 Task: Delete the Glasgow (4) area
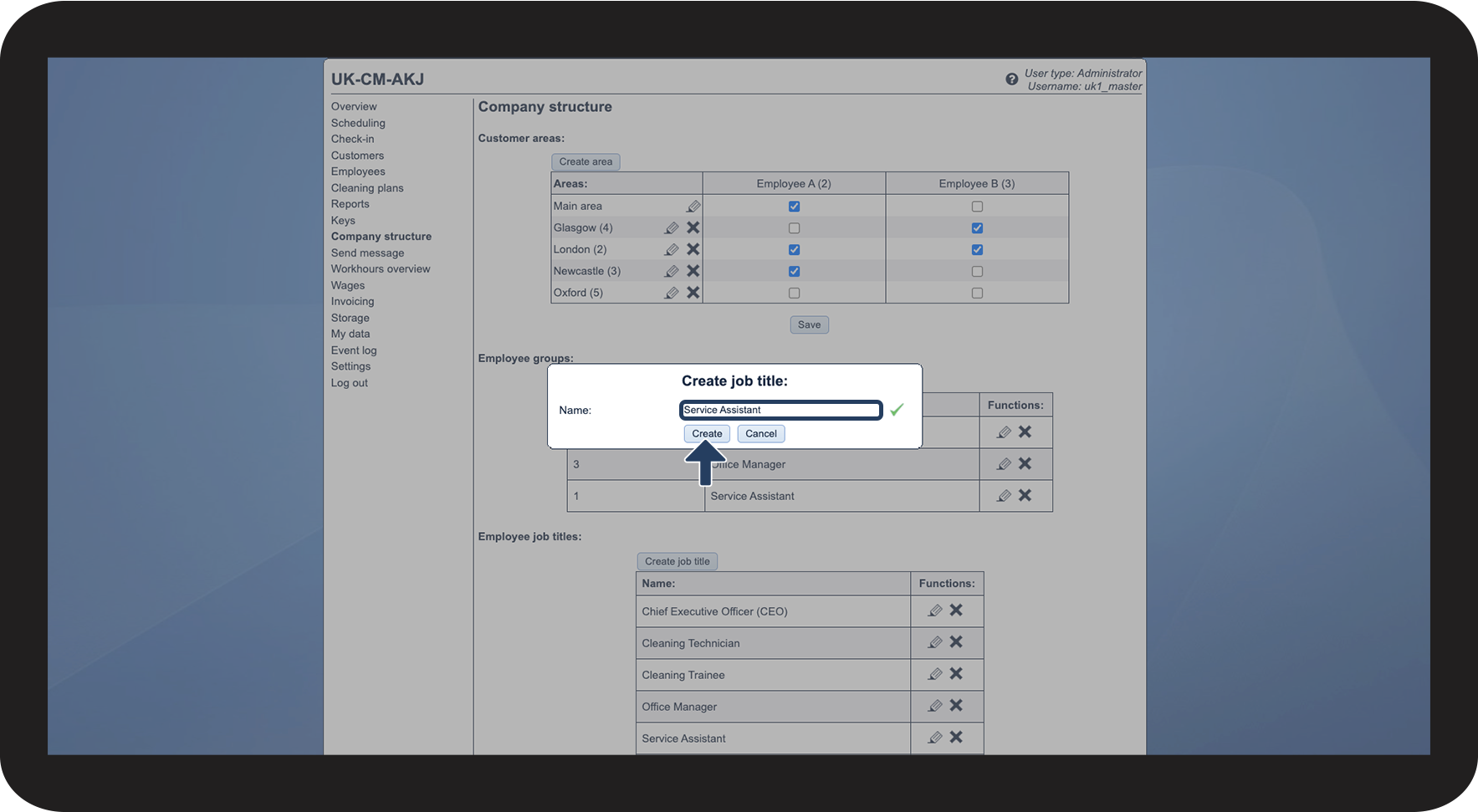tap(693, 227)
